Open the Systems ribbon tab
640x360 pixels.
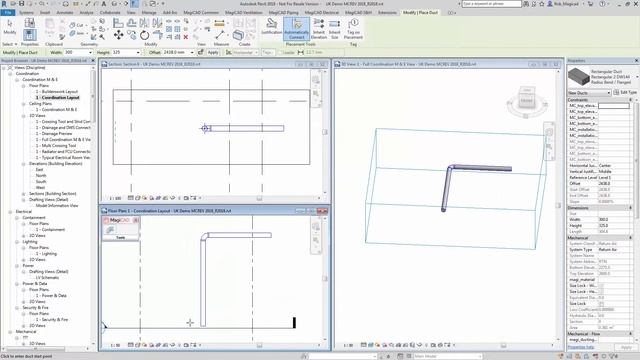point(26,13)
